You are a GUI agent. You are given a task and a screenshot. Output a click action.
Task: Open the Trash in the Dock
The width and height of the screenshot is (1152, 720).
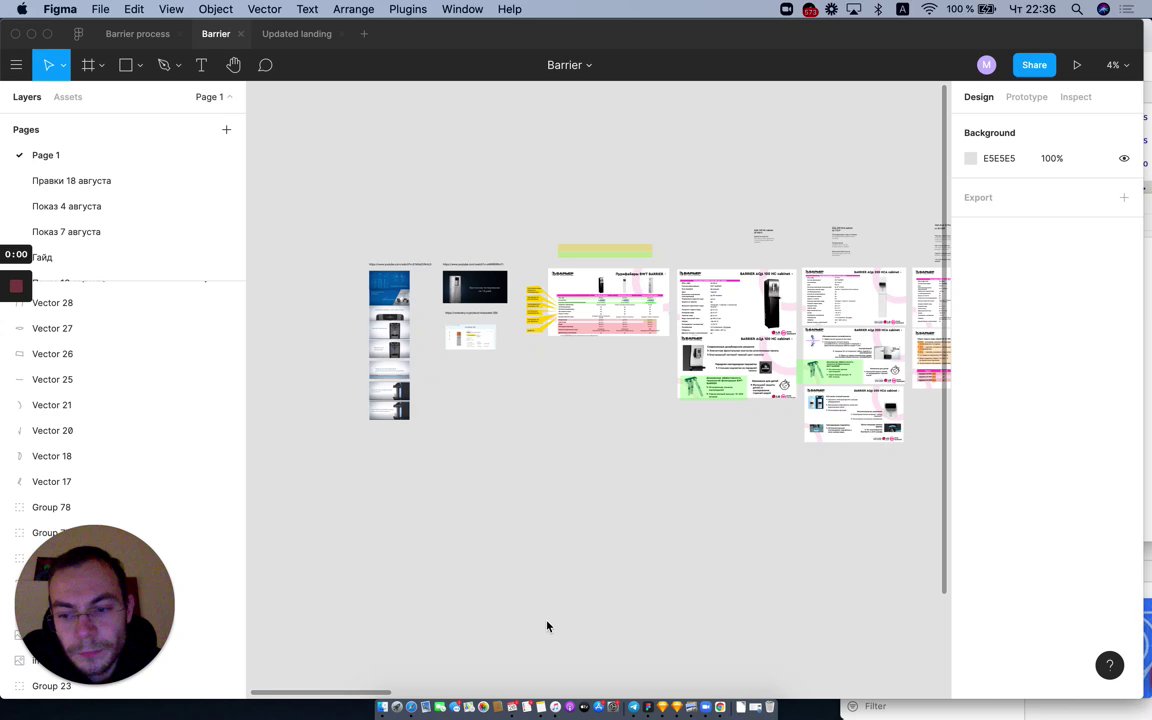(x=769, y=707)
